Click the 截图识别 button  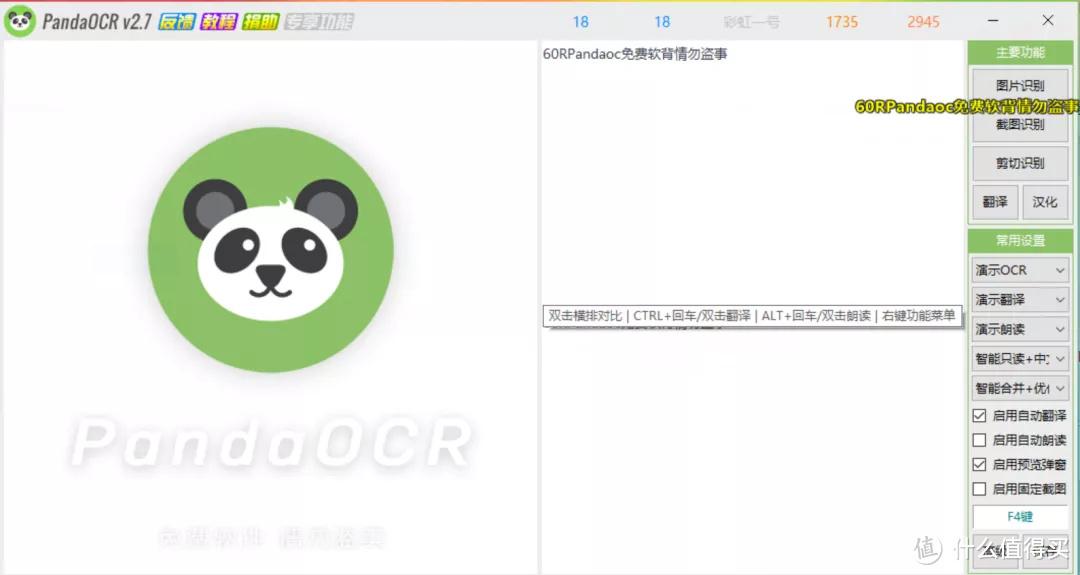[x=1020, y=125]
